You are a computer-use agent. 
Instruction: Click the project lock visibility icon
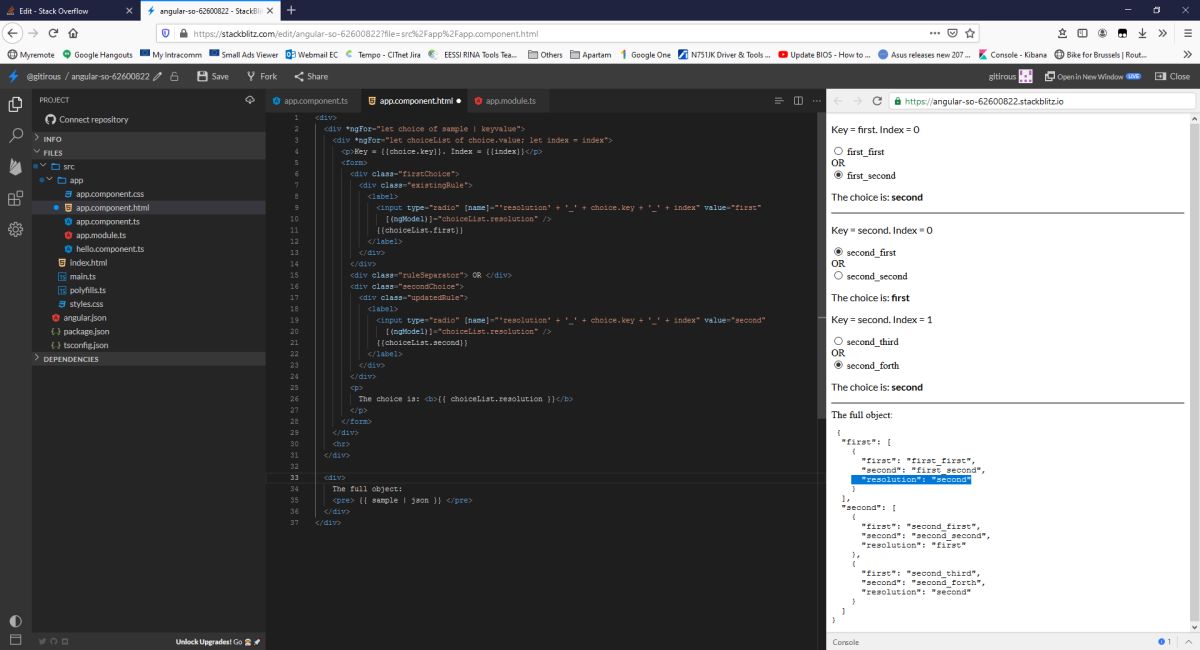[x=175, y=76]
